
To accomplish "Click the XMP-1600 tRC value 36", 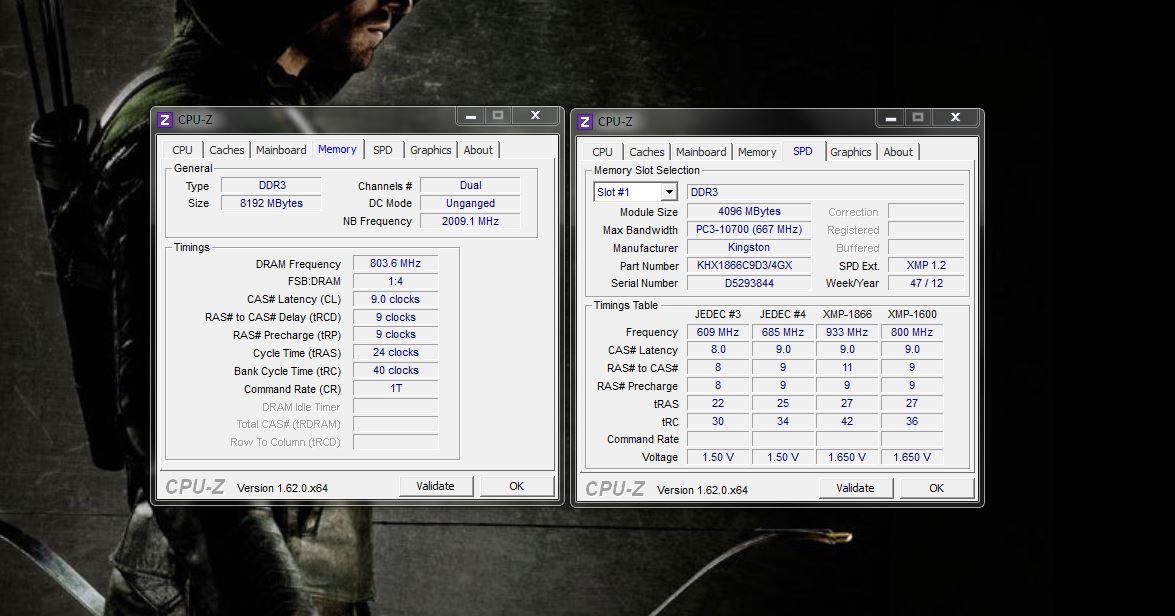I will click(x=912, y=421).
